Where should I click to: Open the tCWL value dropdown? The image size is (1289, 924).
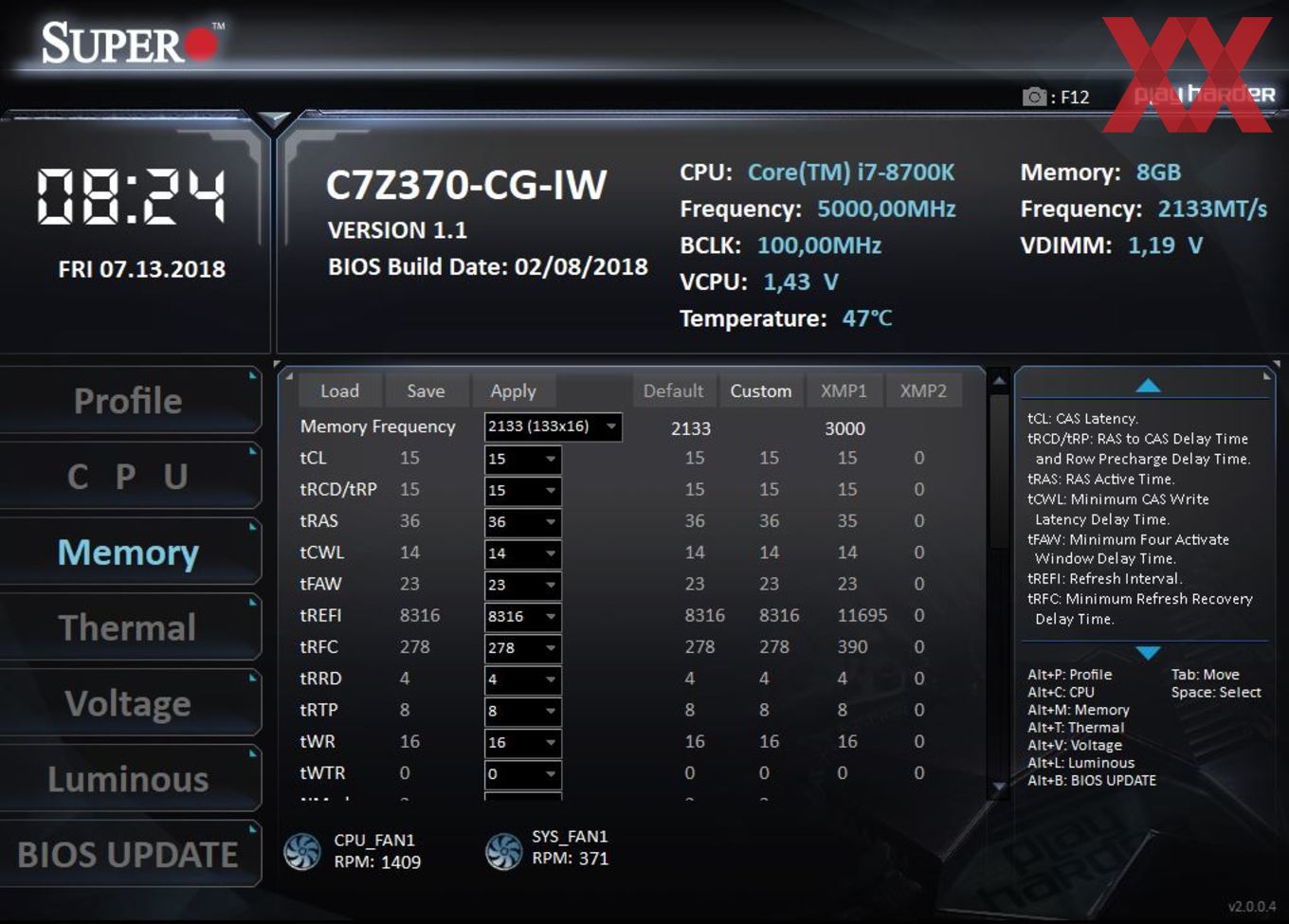click(x=523, y=553)
